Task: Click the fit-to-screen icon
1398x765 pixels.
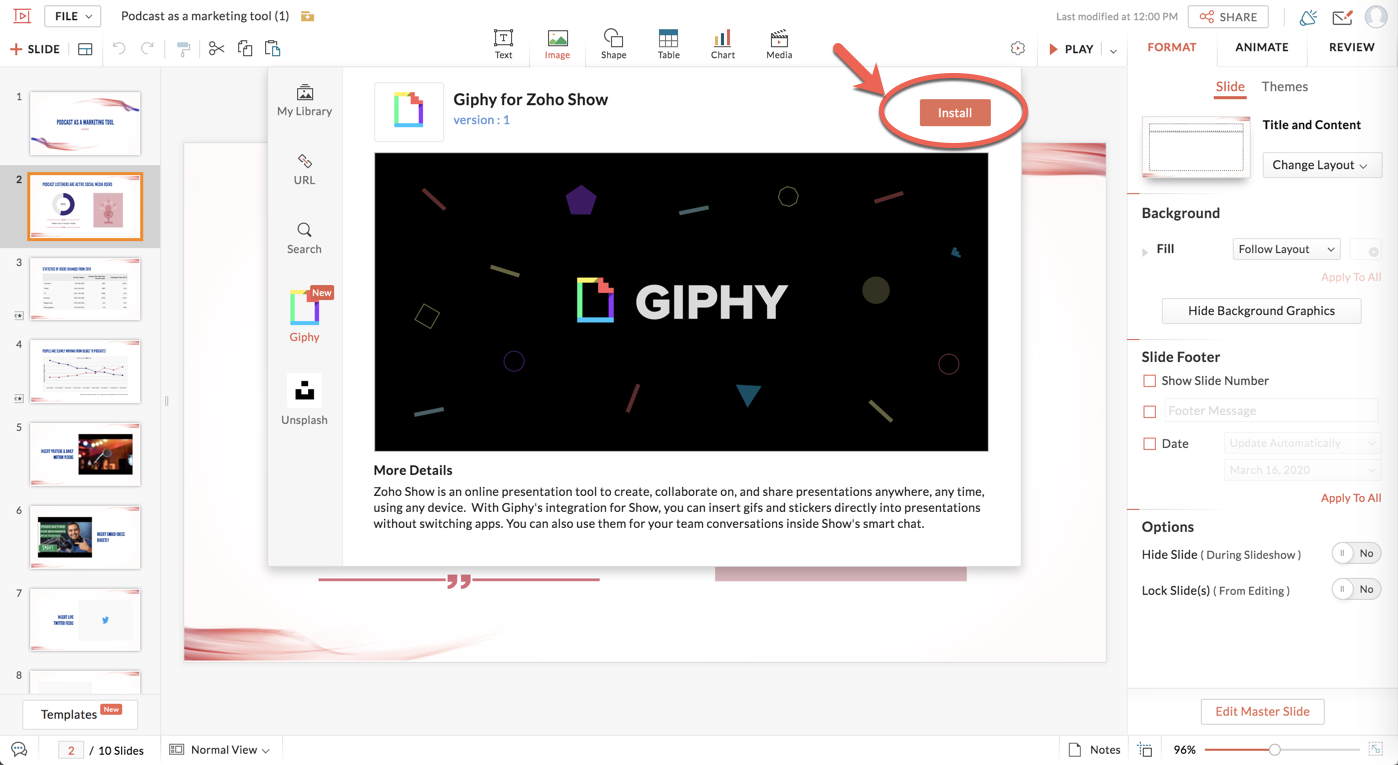Action: coord(1376,750)
